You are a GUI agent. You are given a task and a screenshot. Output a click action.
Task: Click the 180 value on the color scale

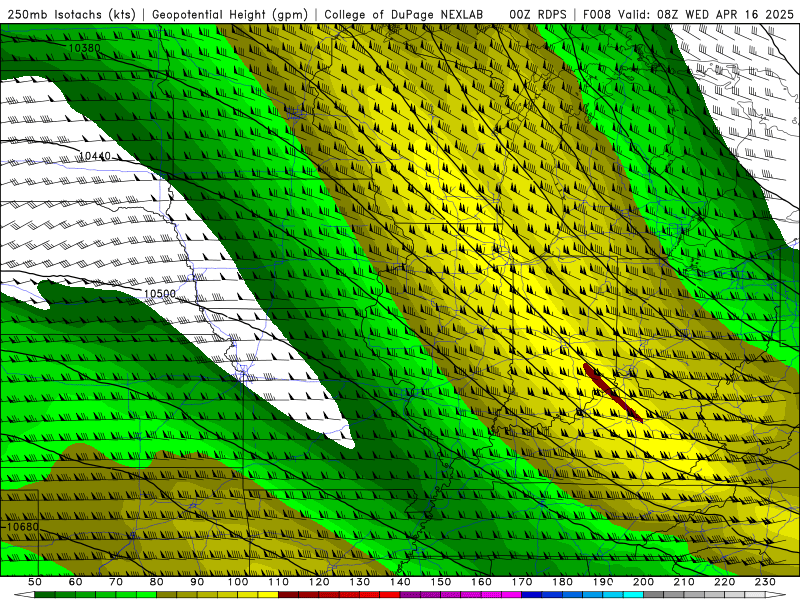[562, 582]
